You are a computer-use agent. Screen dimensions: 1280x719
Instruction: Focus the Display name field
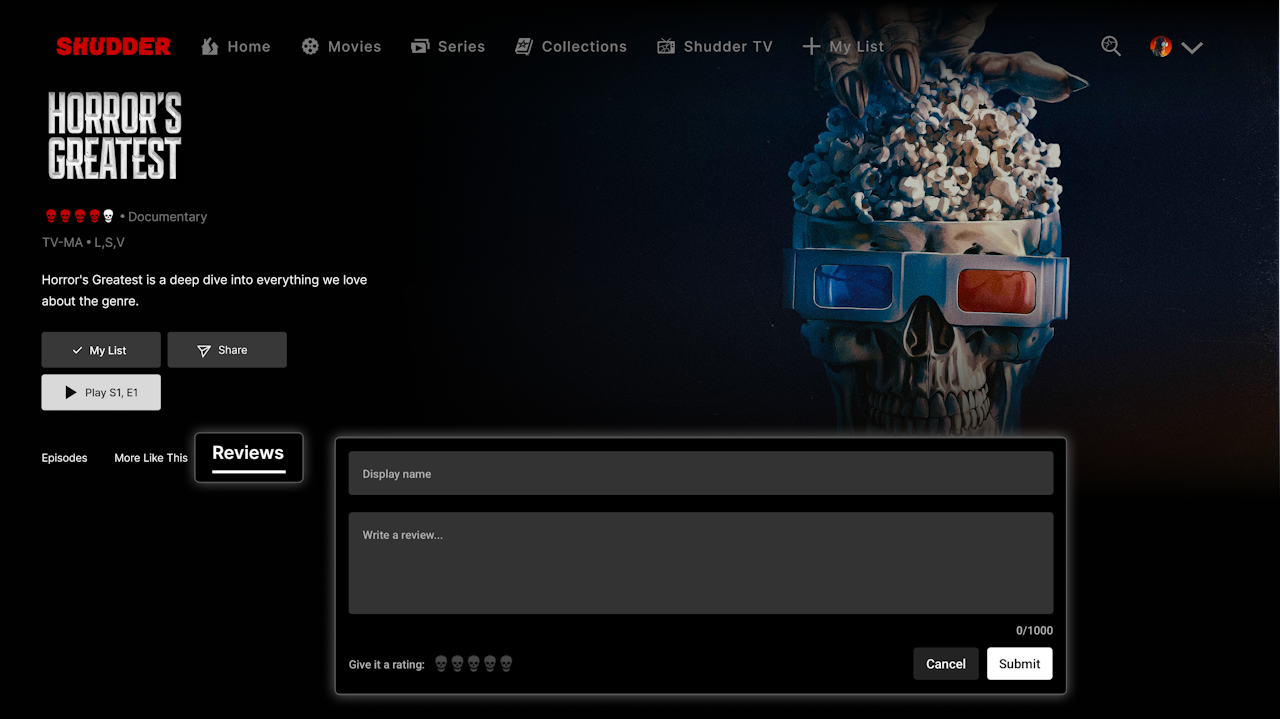(x=701, y=473)
